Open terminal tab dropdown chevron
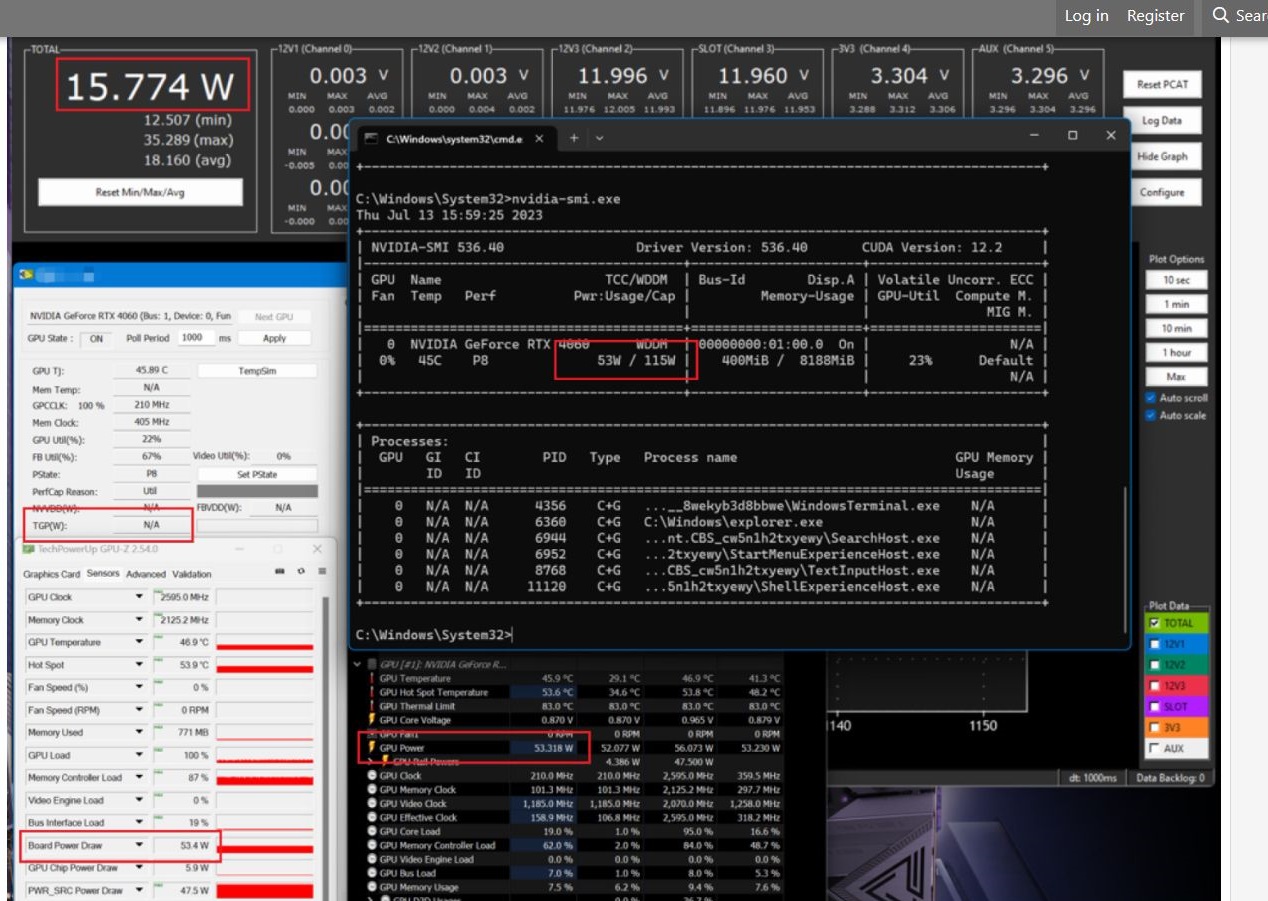The image size is (1268, 901). [x=599, y=138]
